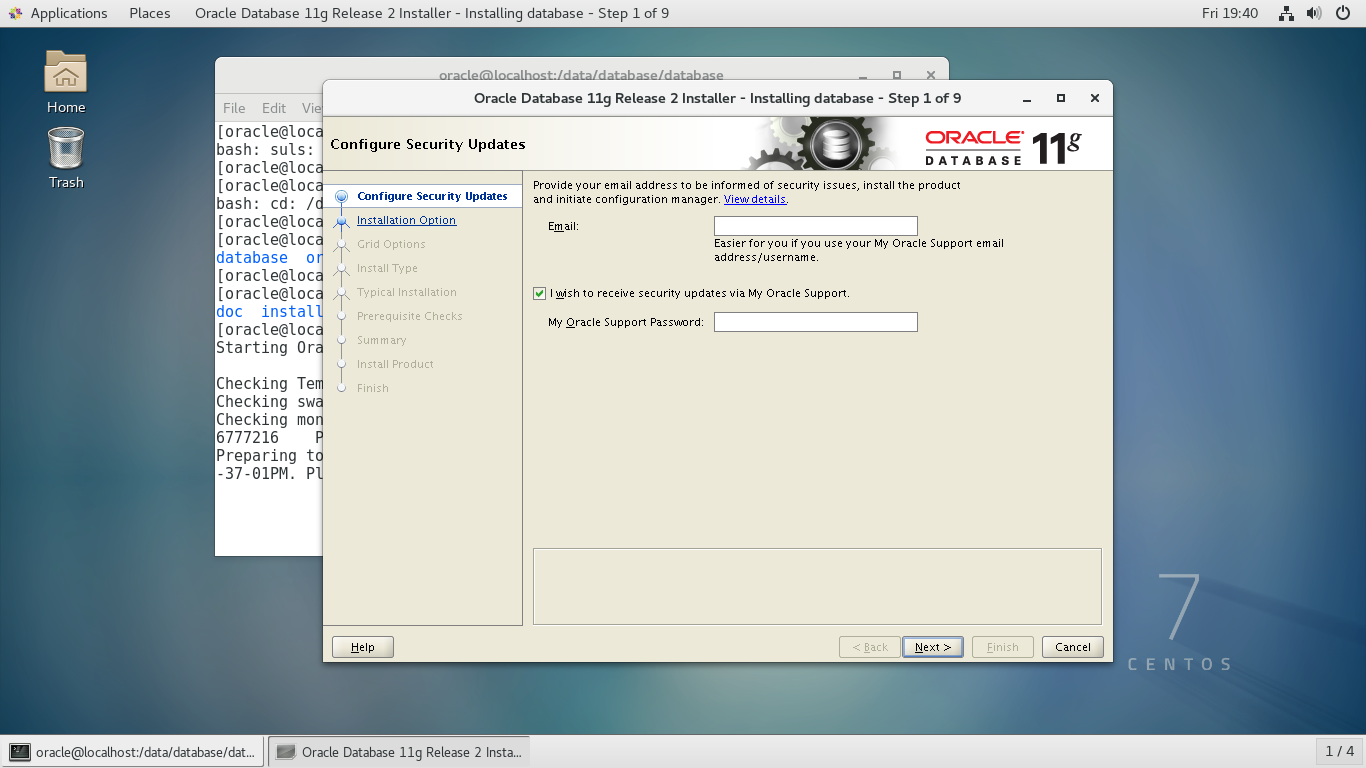
Task: Click the Help button
Action: coord(363,647)
